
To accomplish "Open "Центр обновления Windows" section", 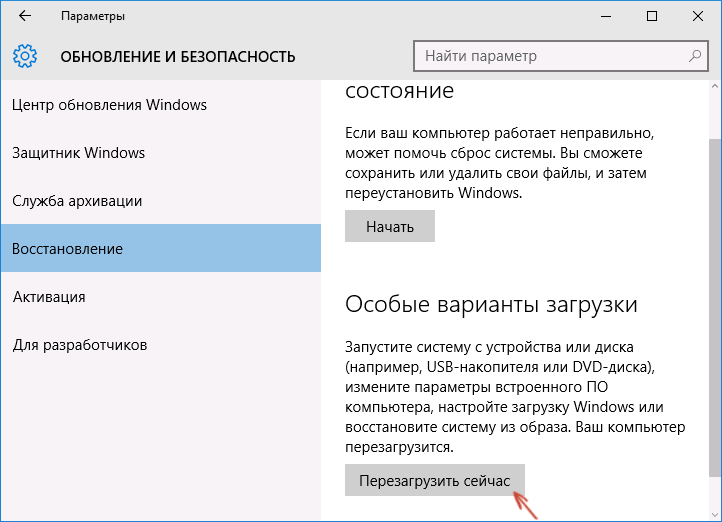I will (x=110, y=105).
